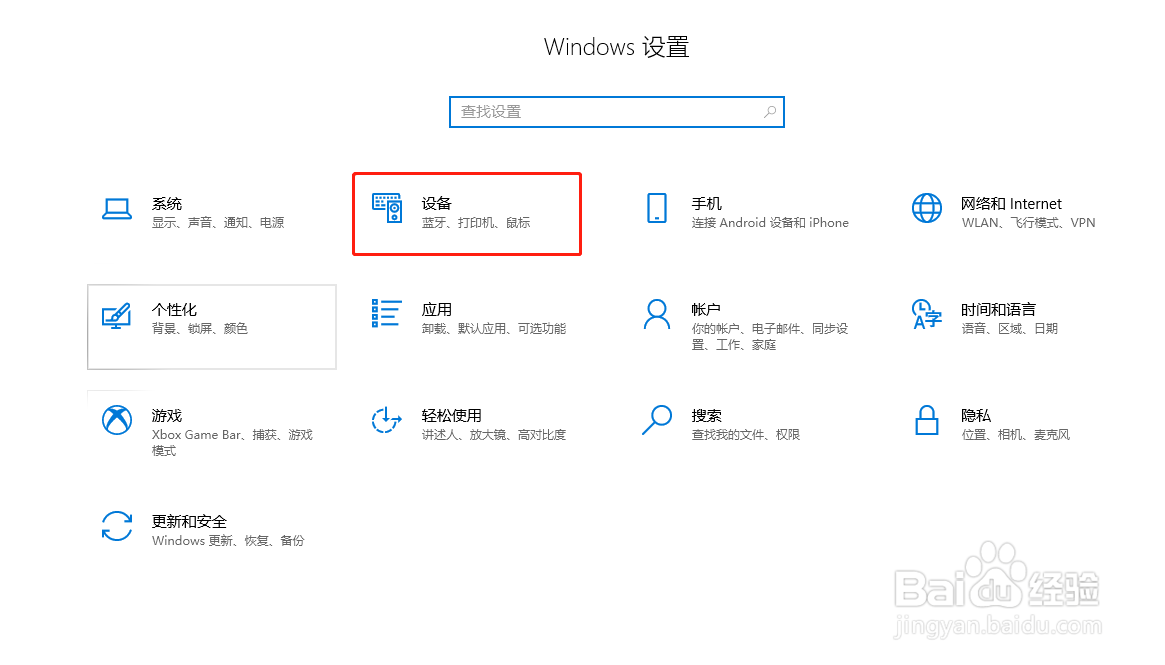This screenshot has height=665, width=1165.
Task: Click the text 连接 Android 设备和 iPhone
Action: point(770,223)
